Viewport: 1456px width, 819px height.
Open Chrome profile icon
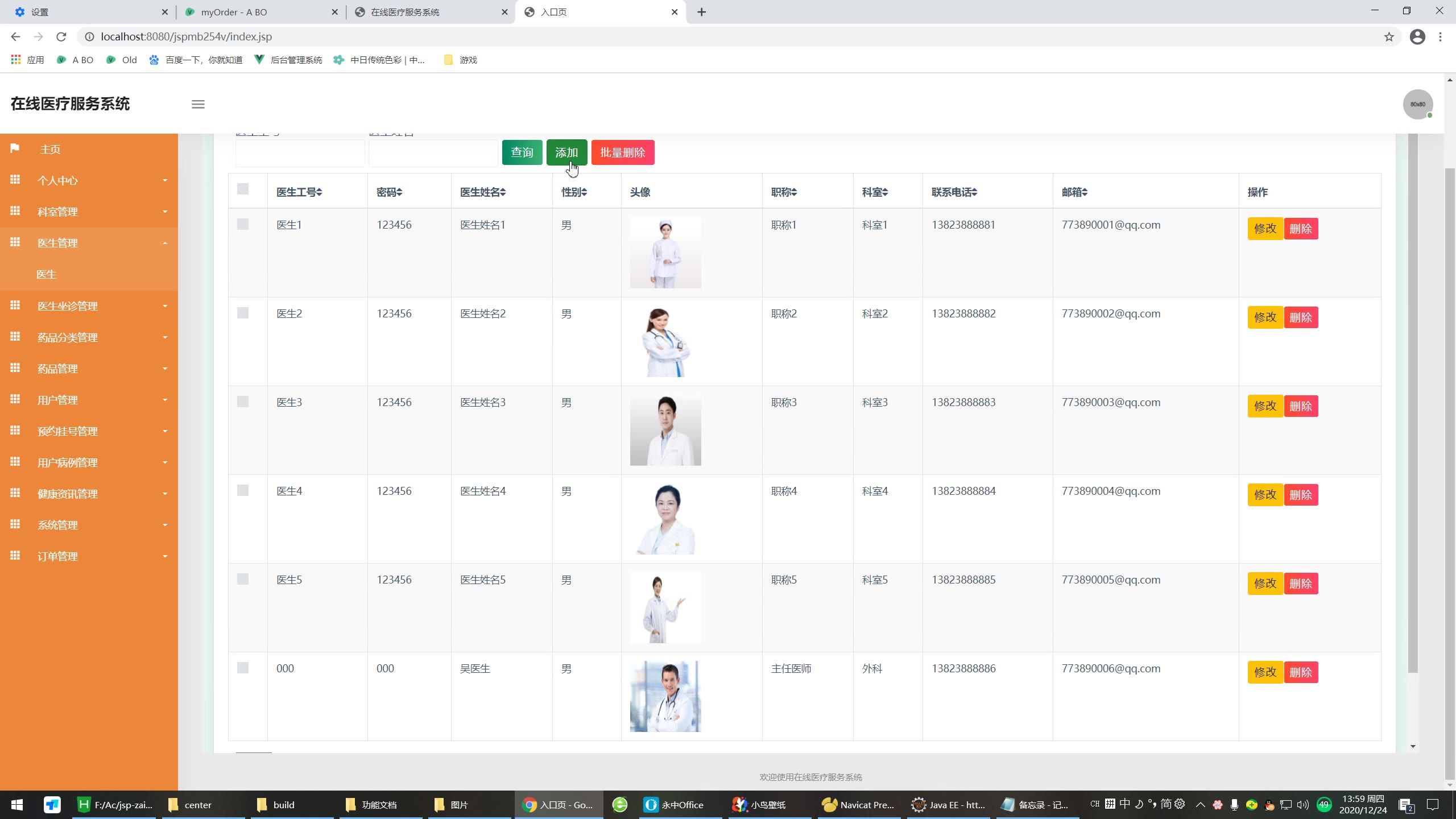pos(1417,37)
